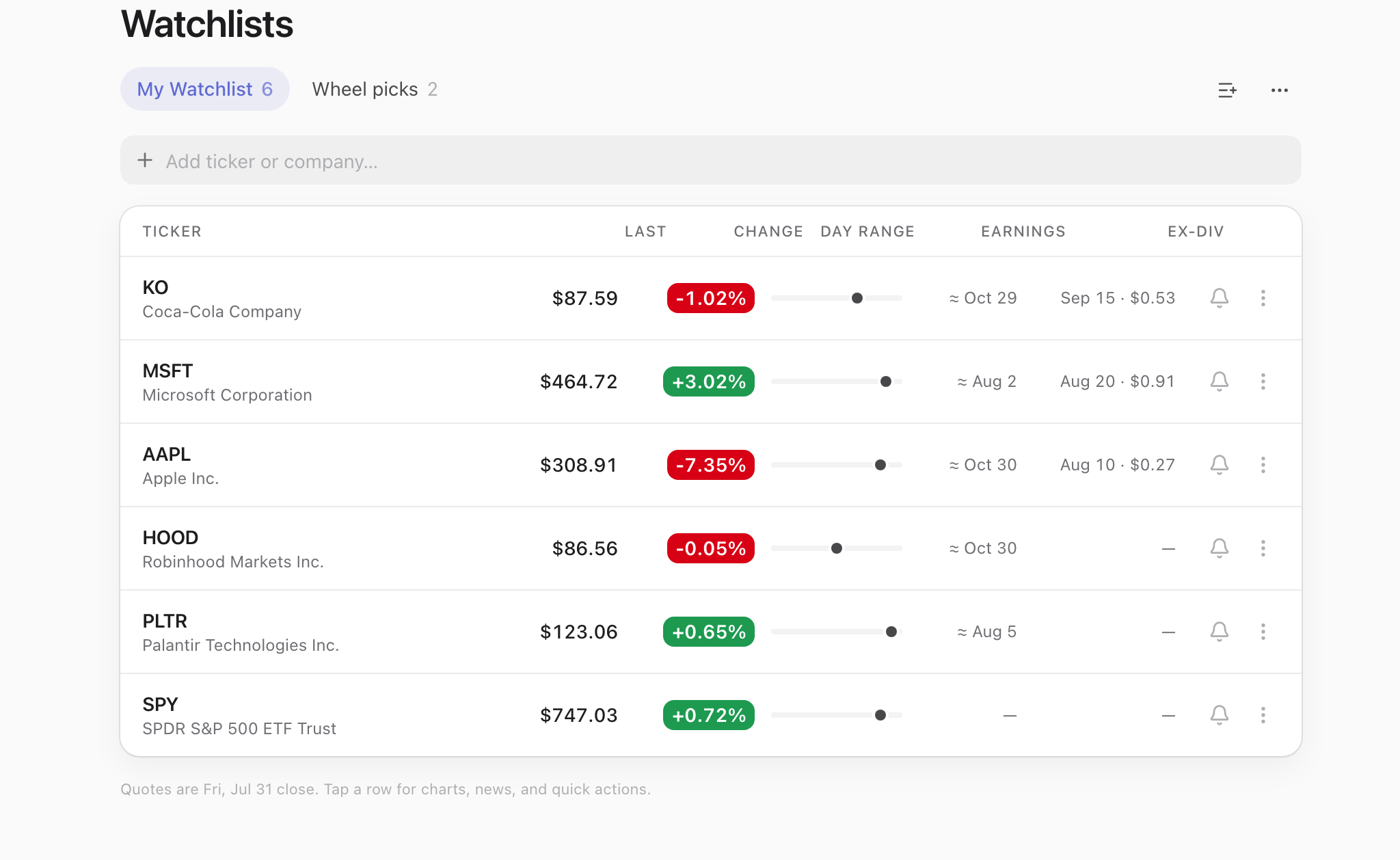Sort by the EX-DIV column header

click(1196, 232)
